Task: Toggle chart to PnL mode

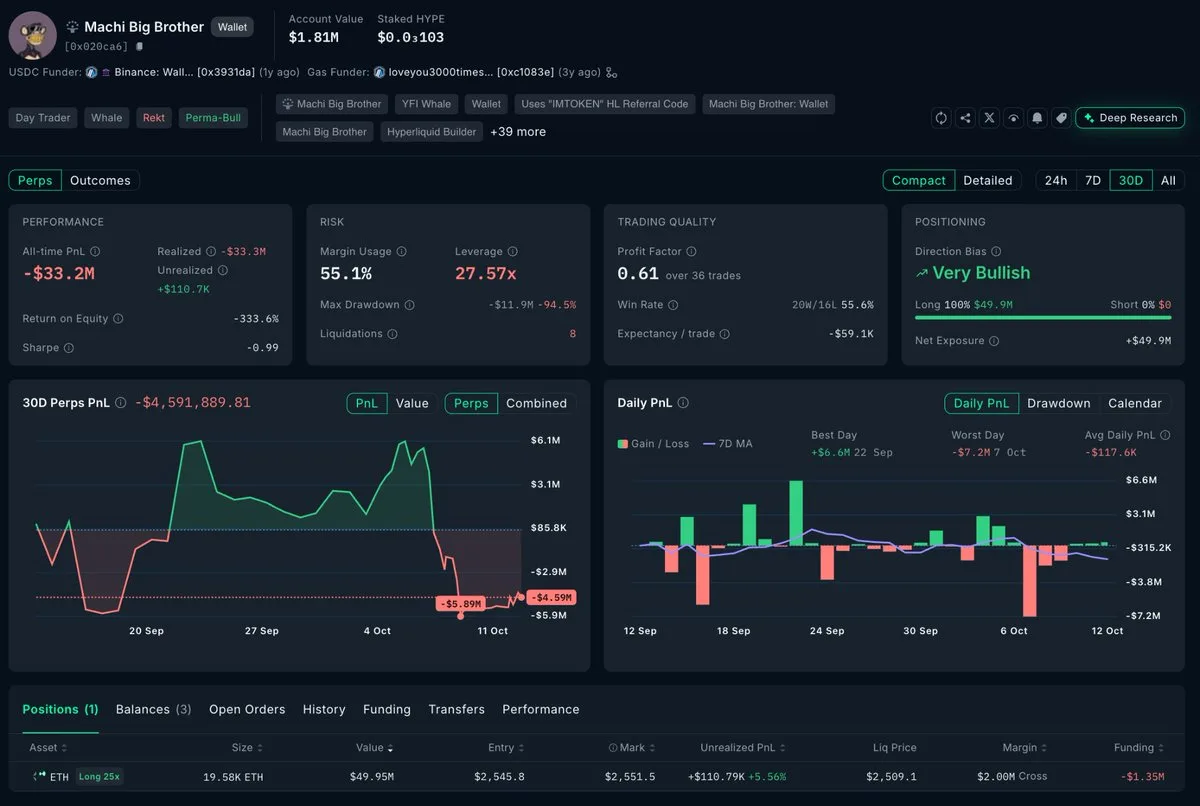Action: click(368, 404)
